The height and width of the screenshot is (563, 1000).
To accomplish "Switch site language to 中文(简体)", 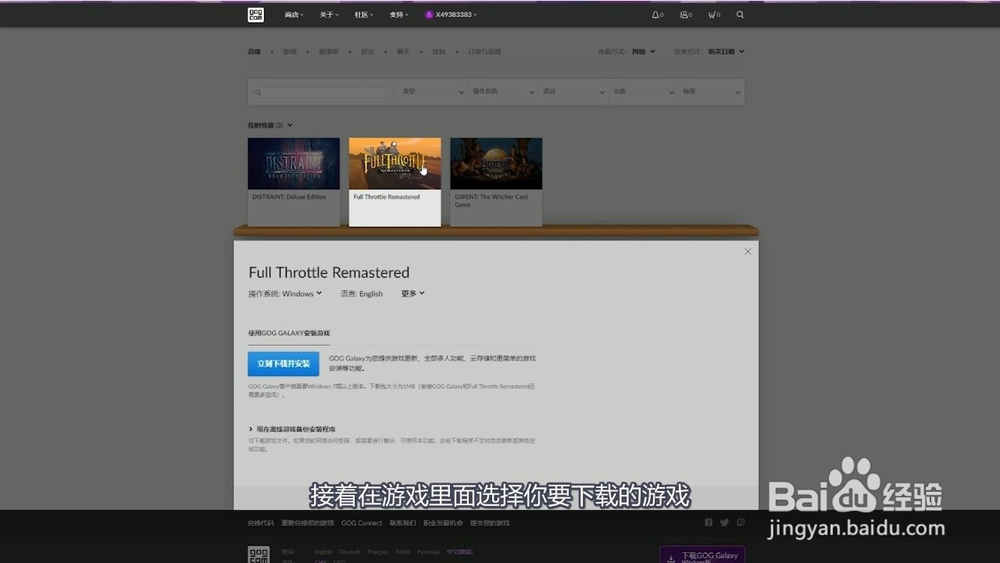I will 460,552.
